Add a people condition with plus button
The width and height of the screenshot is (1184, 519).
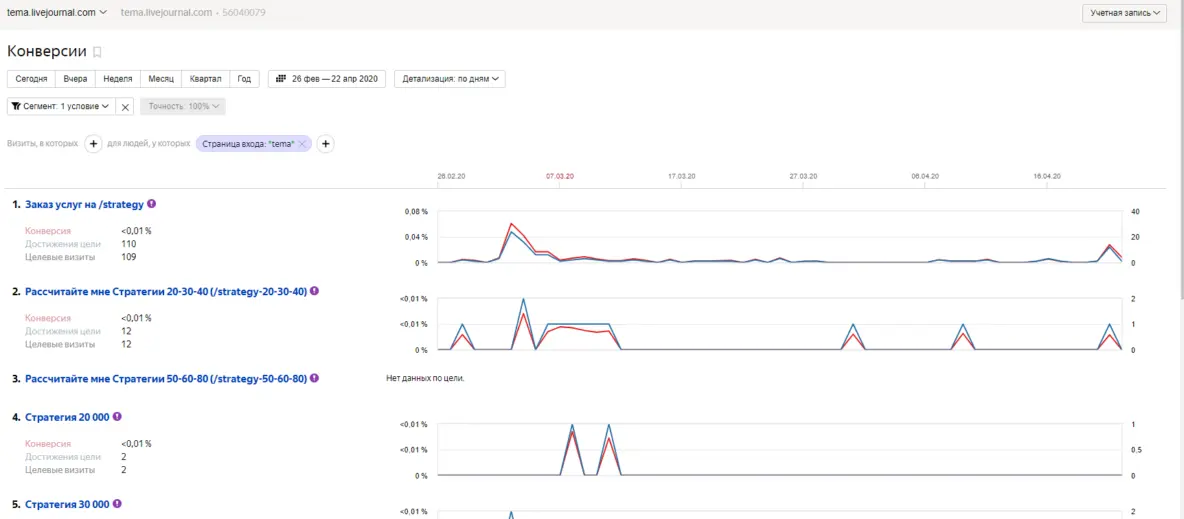point(325,144)
